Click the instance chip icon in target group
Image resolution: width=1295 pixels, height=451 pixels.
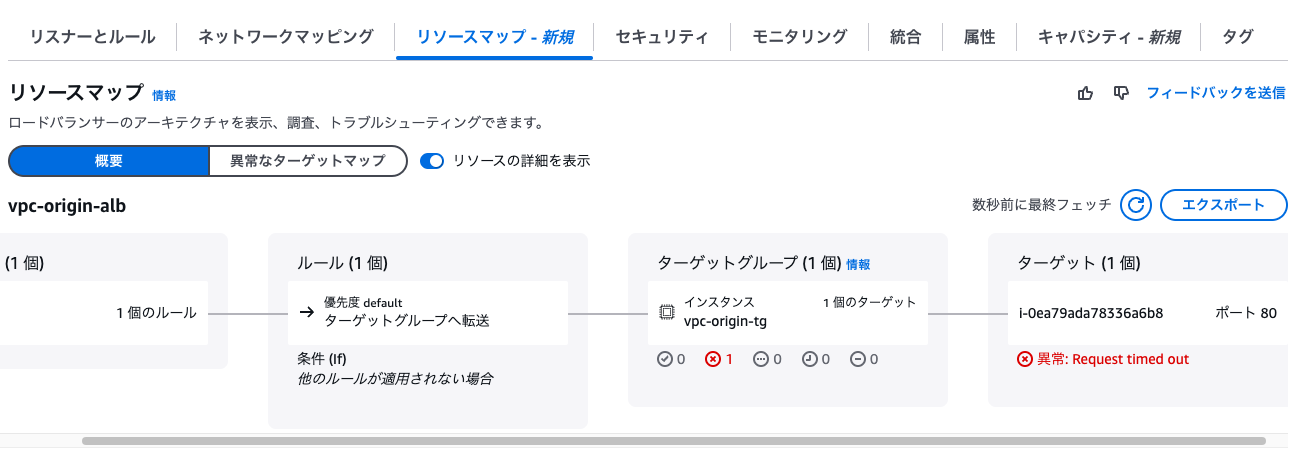(x=667, y=312)
